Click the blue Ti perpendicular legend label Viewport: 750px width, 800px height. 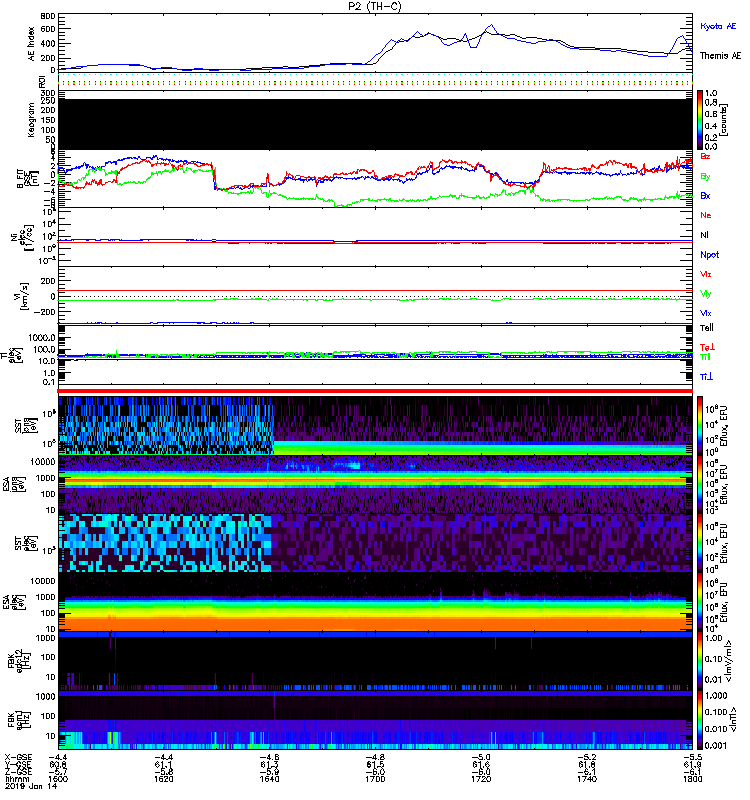(706, 377)
